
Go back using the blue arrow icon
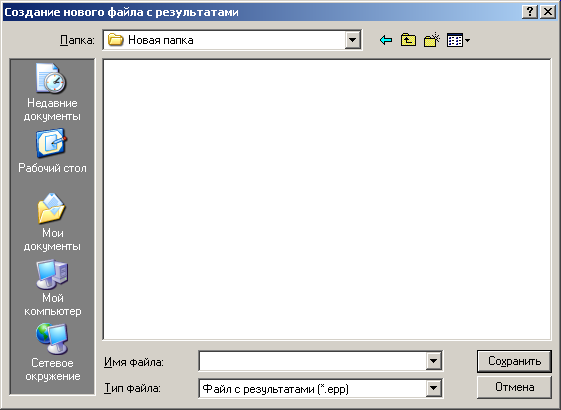point(386,40)
